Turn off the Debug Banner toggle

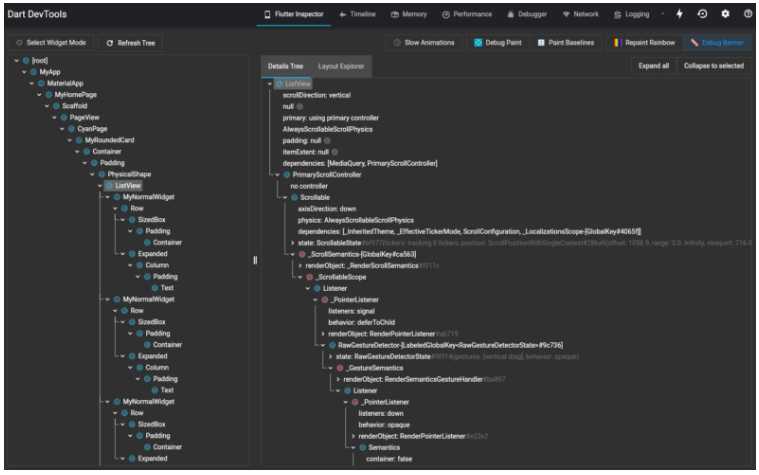717,43
